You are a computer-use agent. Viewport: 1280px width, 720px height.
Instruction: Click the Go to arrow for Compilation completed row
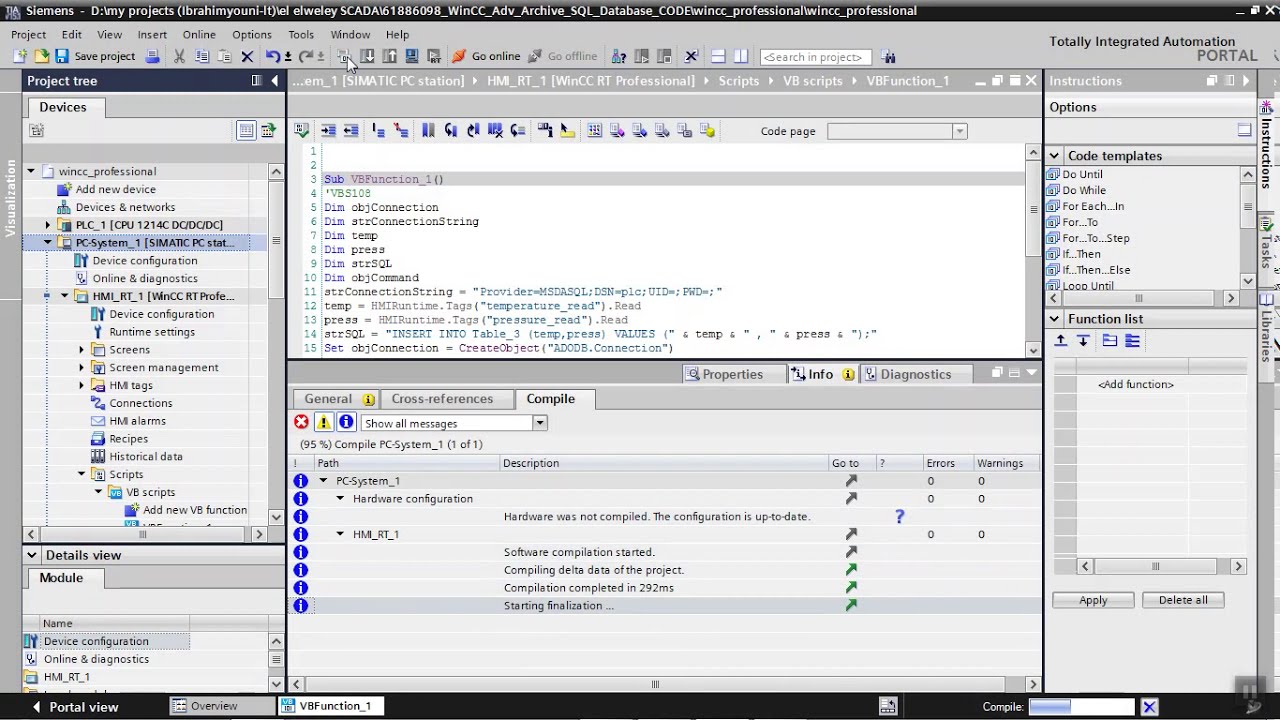pos(851,588)
